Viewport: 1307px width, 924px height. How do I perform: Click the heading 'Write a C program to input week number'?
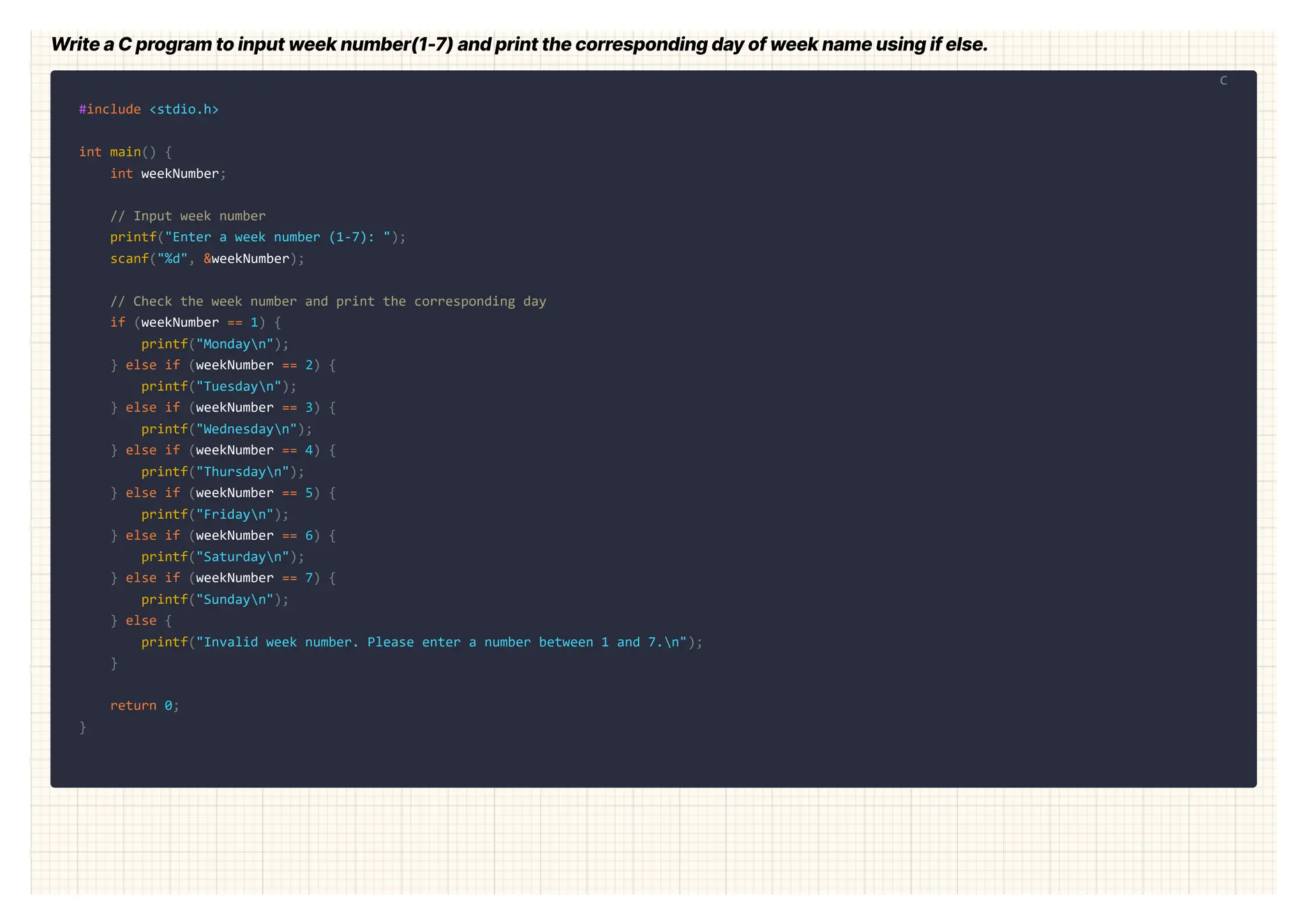point(519,44)
